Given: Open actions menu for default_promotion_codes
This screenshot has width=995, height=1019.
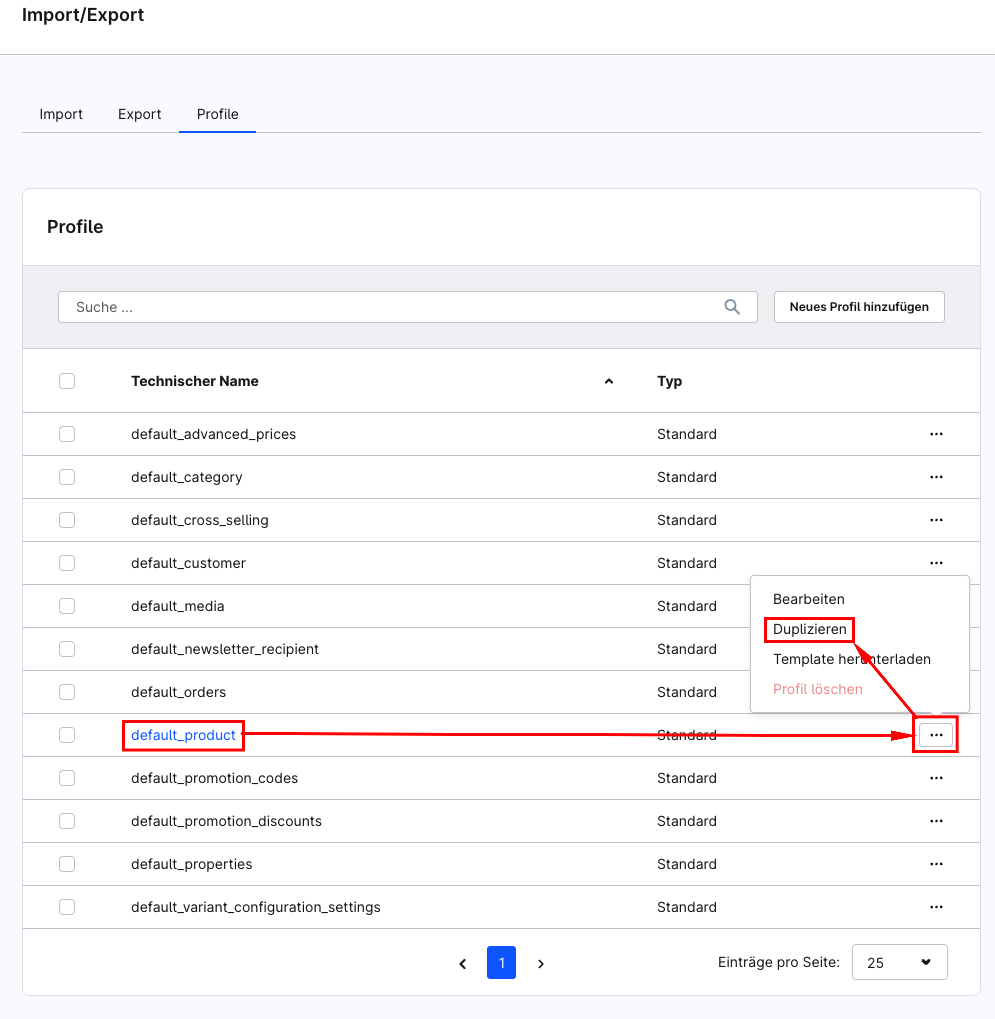Looking at the screenshot, I should 936,778.
